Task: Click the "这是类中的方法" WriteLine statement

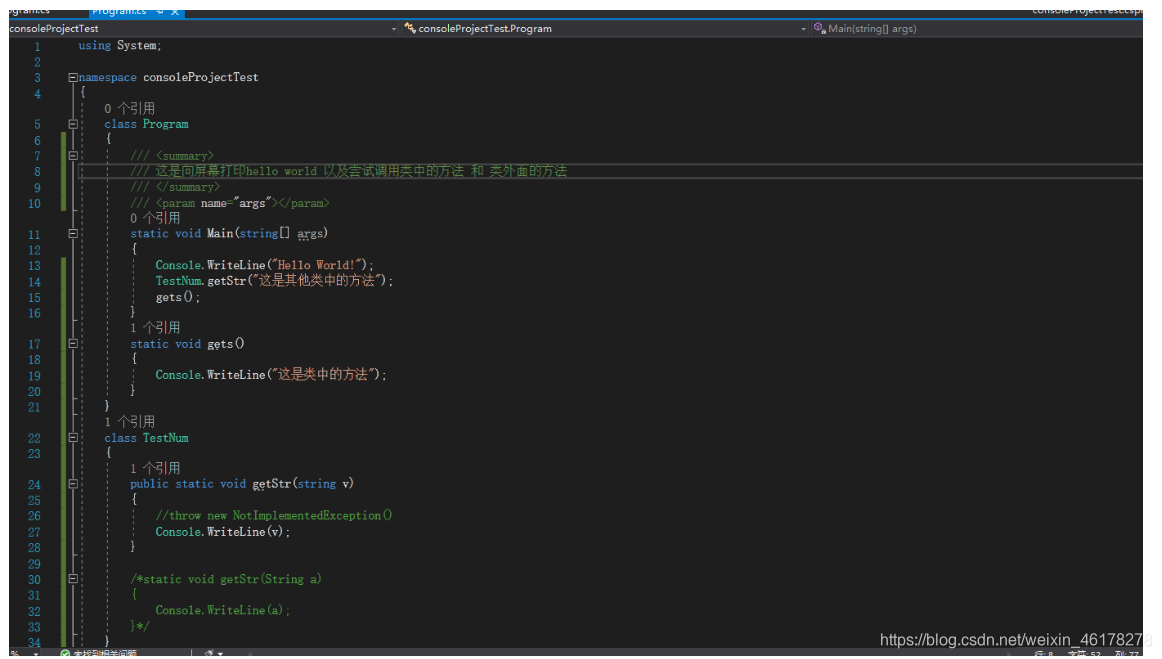Action: (x=271, y=375)
